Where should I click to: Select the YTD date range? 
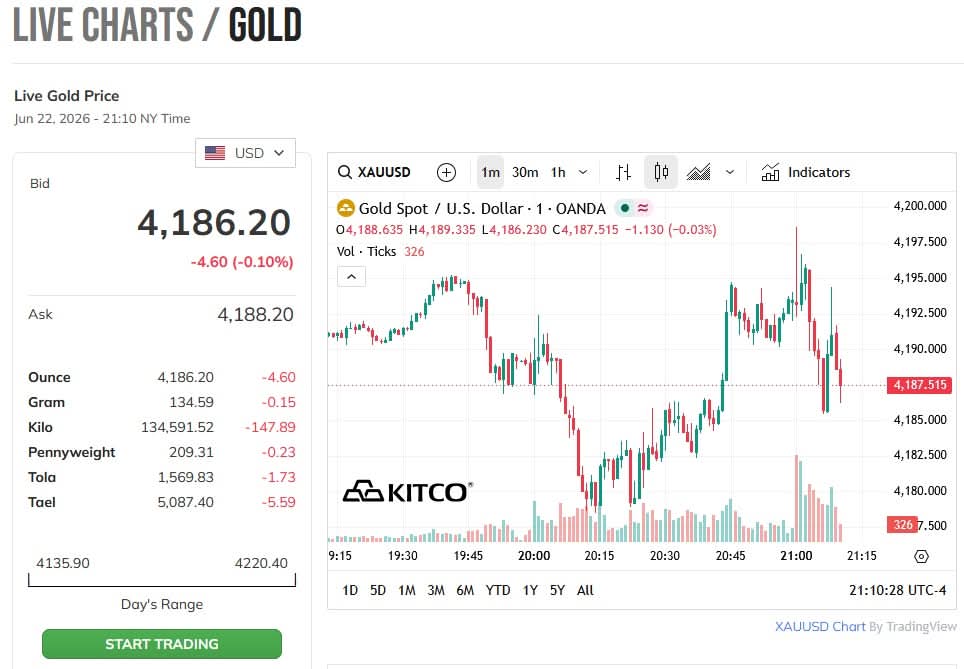point(497,590)
